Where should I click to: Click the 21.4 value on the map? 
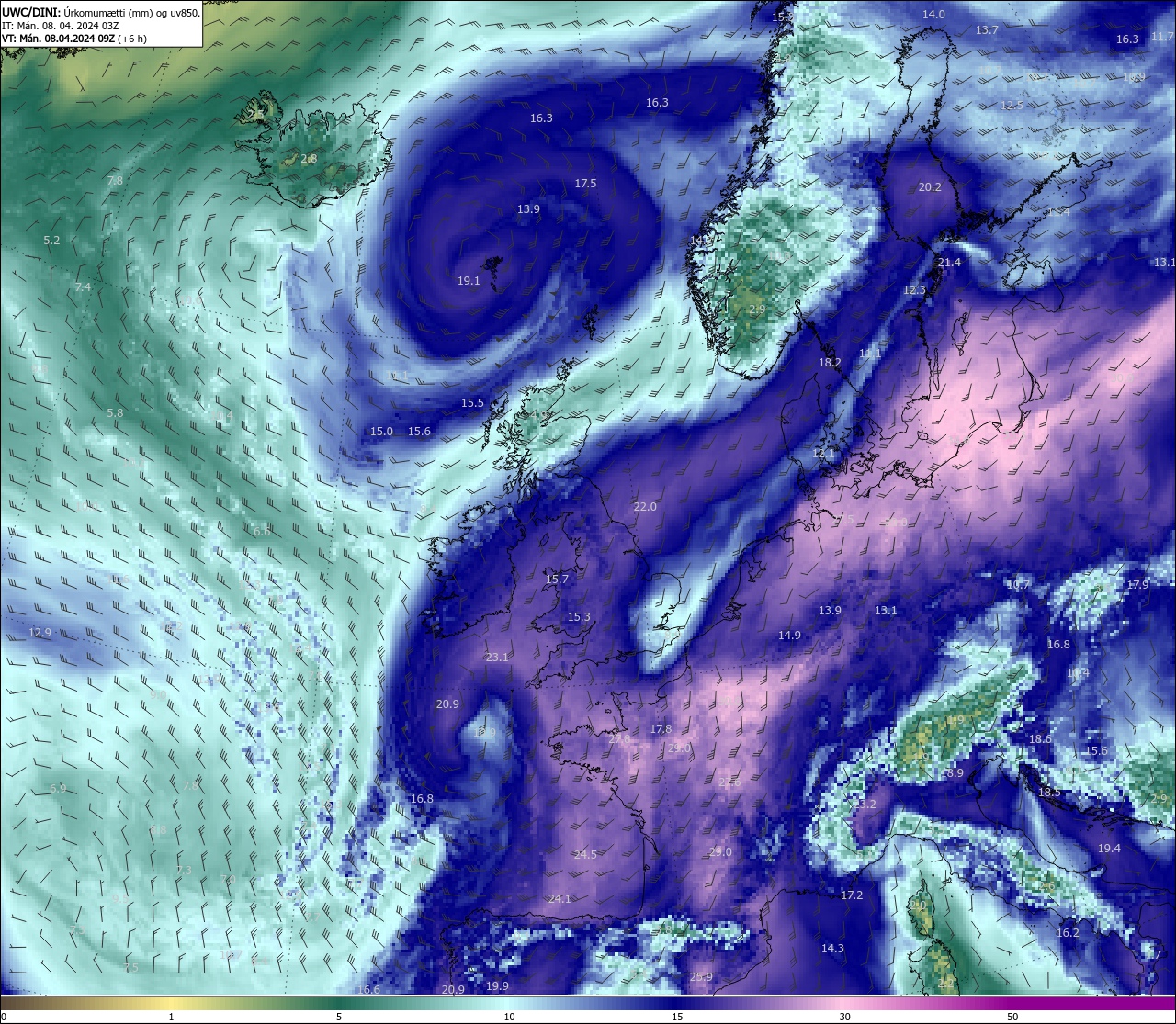949,263
